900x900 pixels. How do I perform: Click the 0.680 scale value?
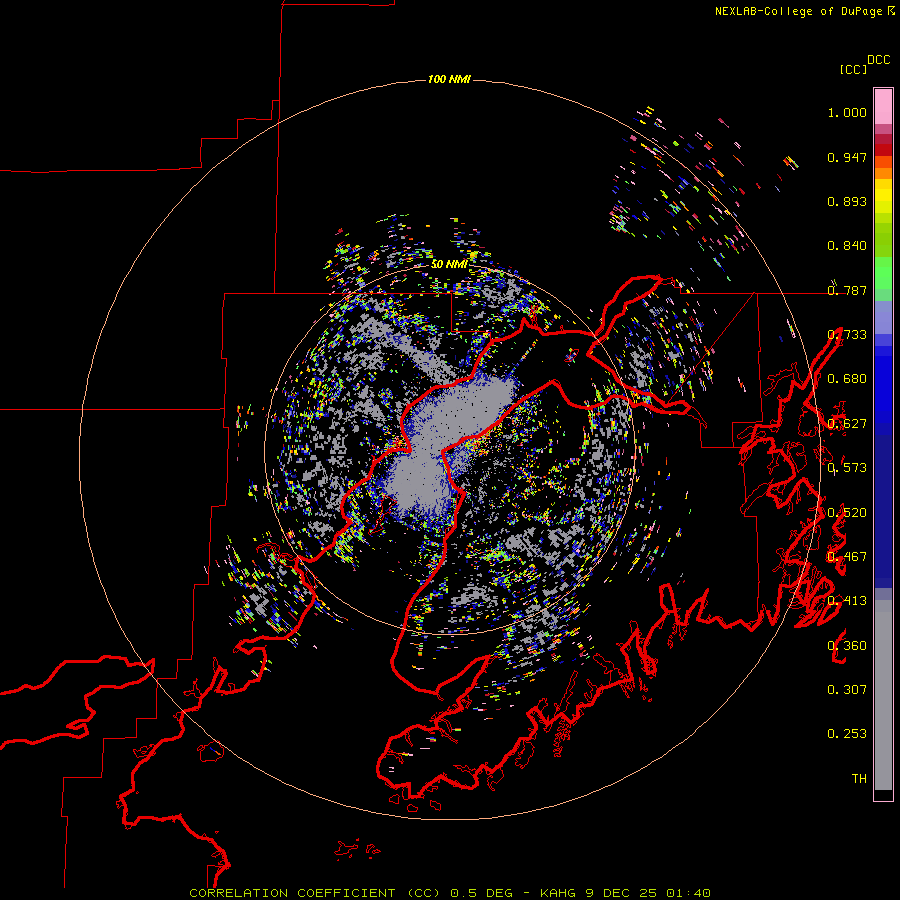click(x=847, y=379)
